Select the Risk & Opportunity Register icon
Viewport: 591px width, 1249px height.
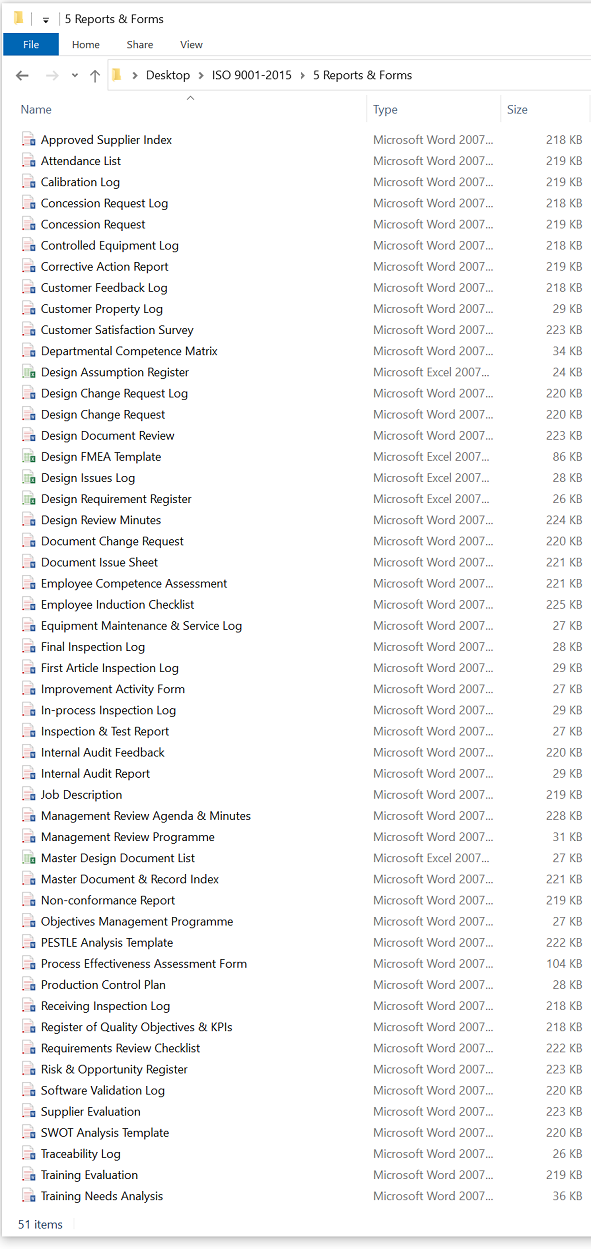28,1069
